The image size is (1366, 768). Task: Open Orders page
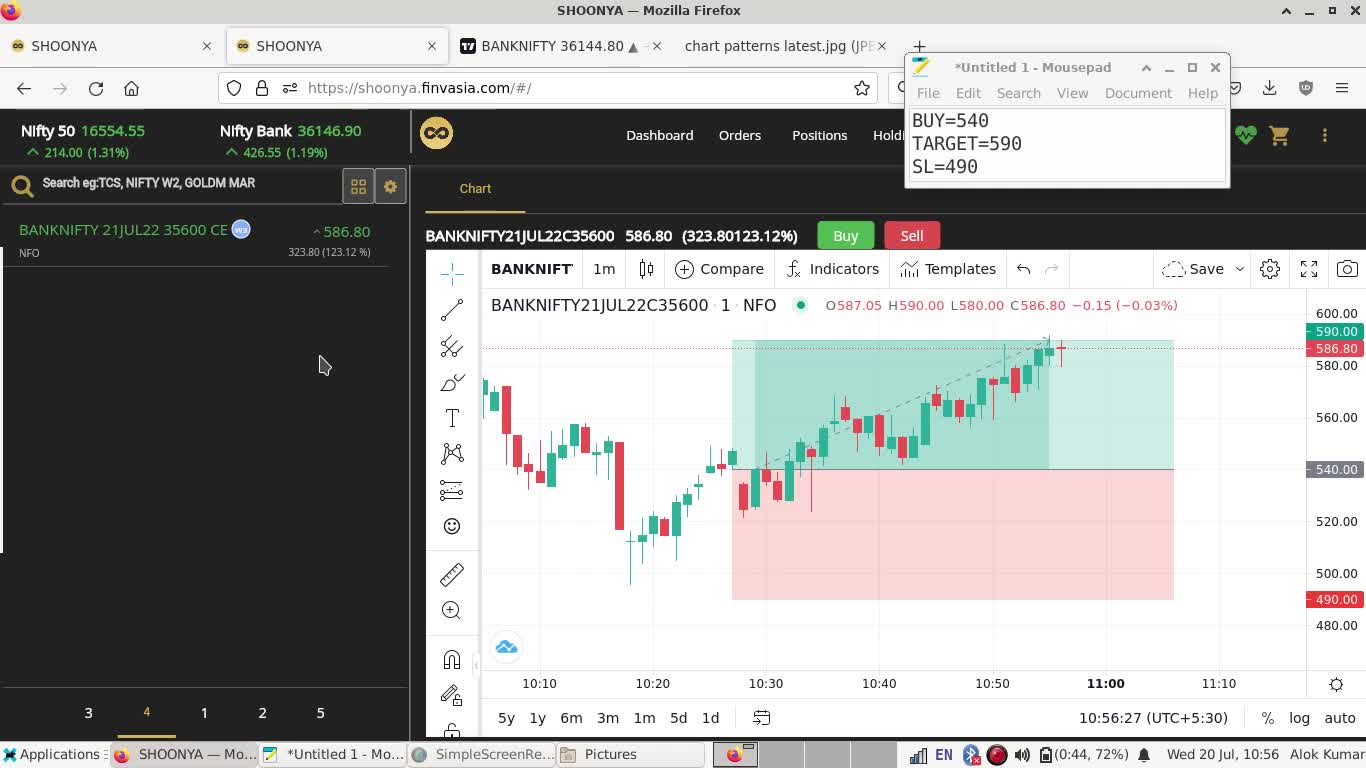click(x=740, y=135)
